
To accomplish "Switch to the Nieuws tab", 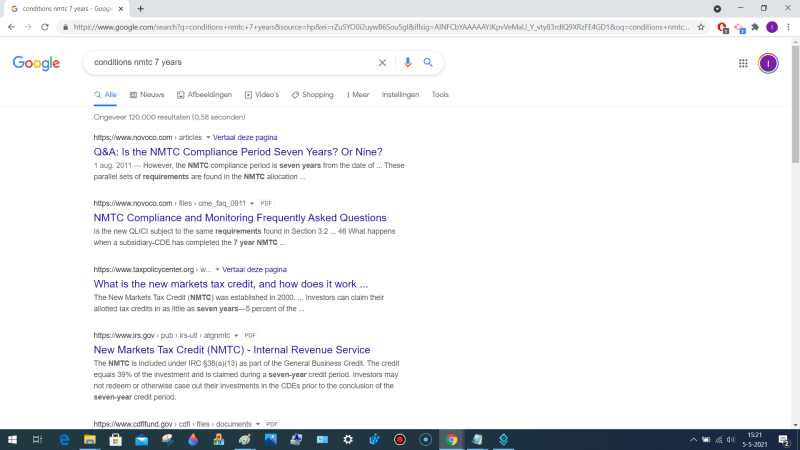I will coord(147,95).
